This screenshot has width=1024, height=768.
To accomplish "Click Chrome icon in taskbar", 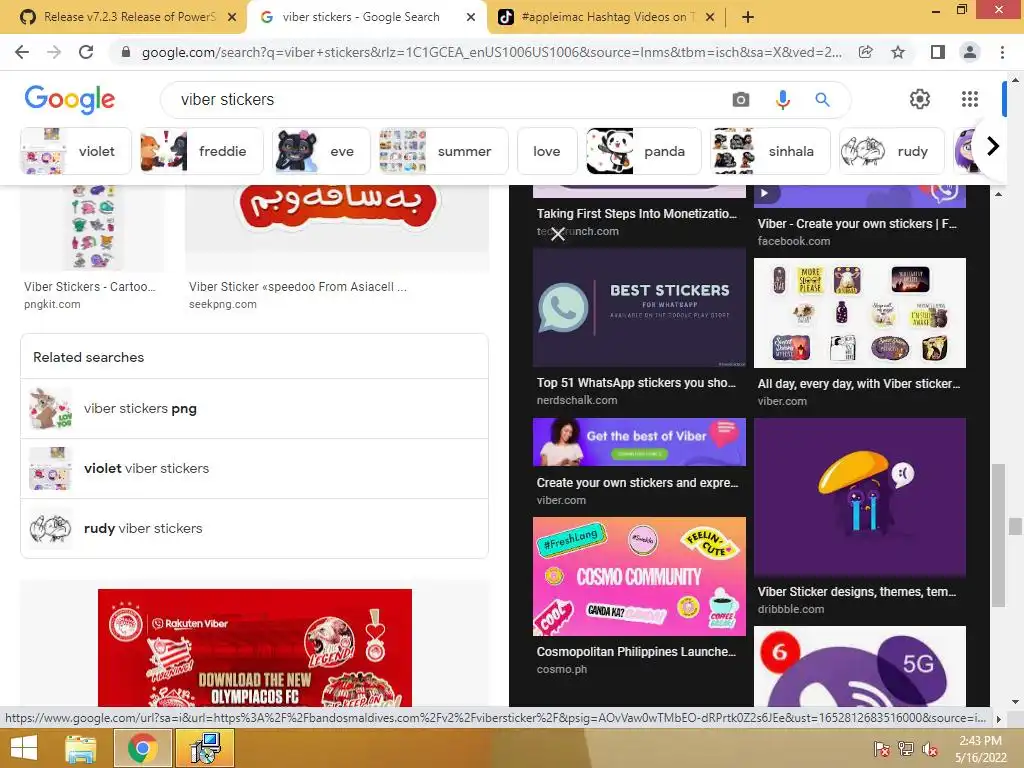I will coord(142,748).
